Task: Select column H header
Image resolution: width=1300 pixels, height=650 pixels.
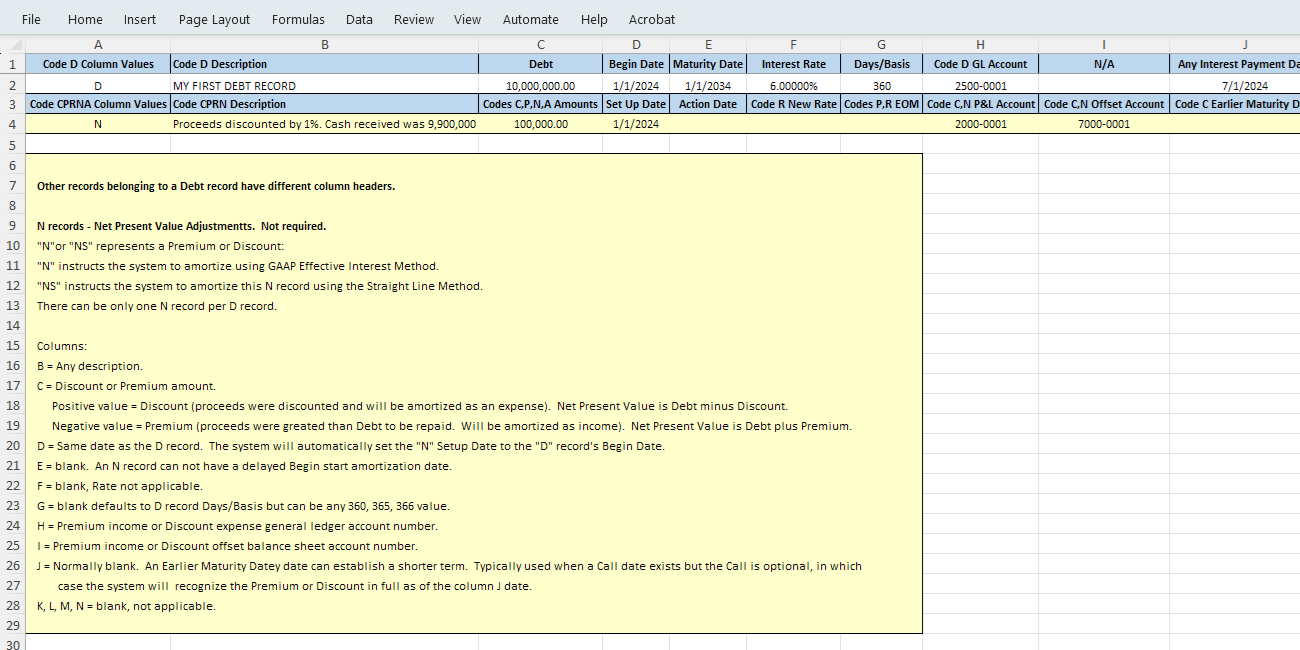Action: tap(980, 44)
